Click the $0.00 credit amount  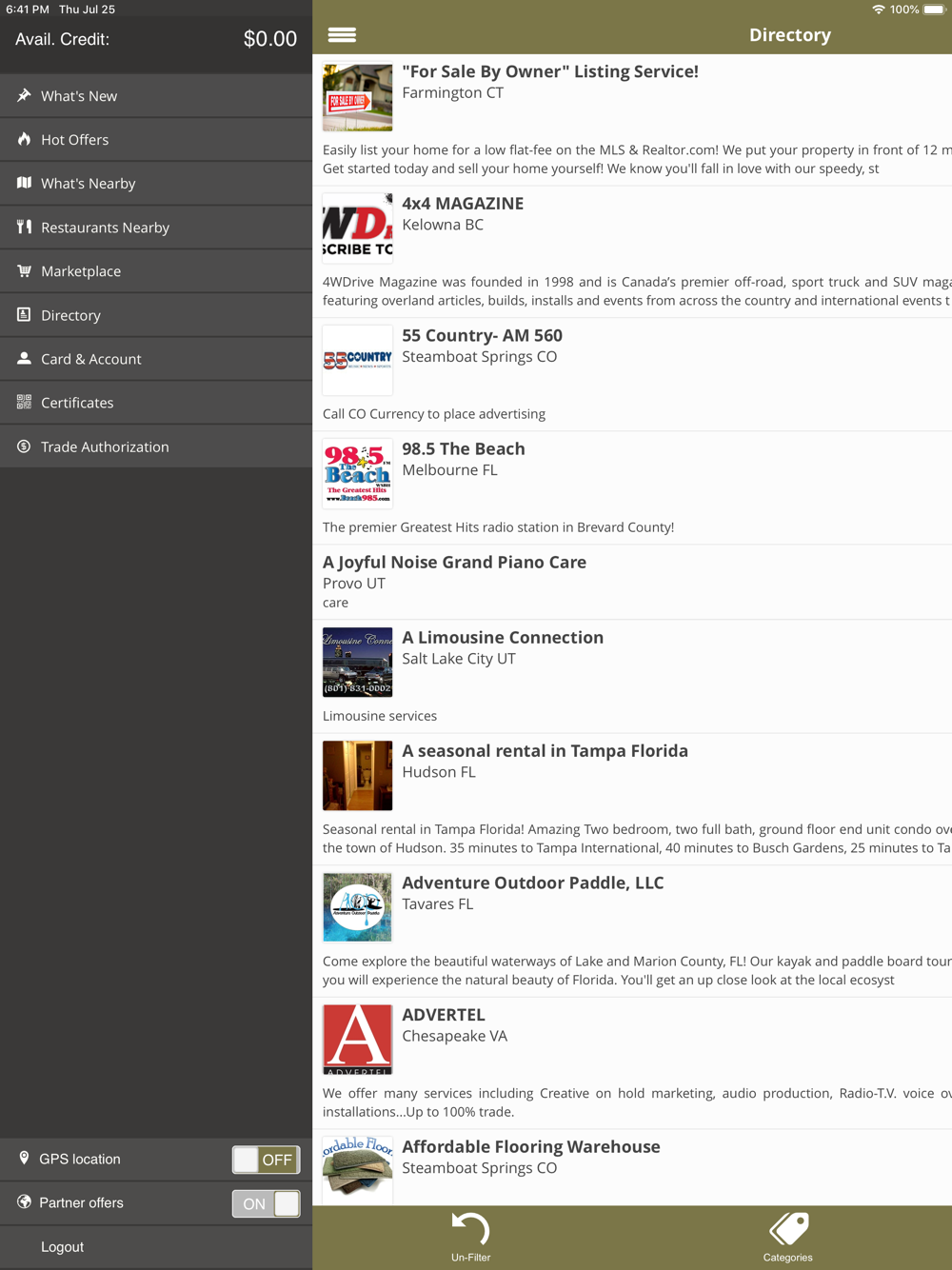[x=270, y=39]
